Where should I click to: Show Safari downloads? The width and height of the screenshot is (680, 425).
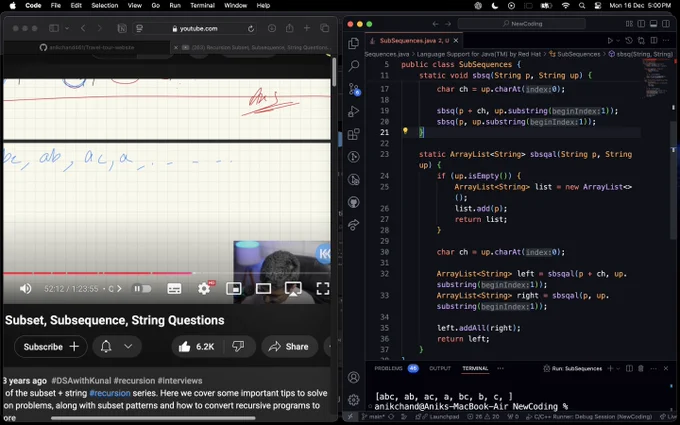click(272, 28)
